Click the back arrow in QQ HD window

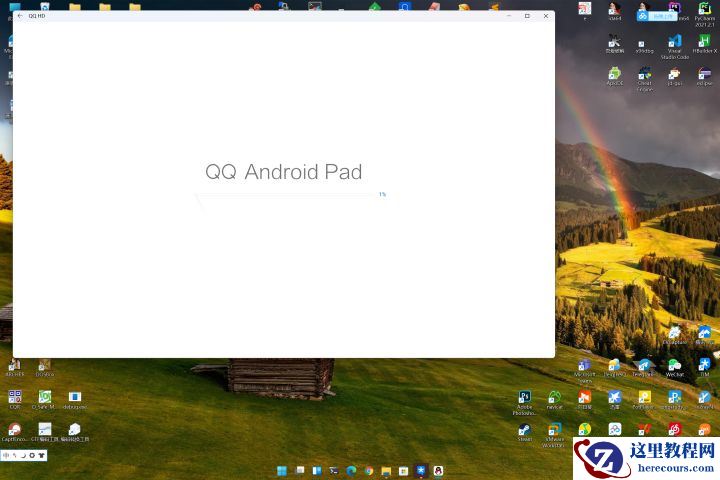tap(20, 16)
